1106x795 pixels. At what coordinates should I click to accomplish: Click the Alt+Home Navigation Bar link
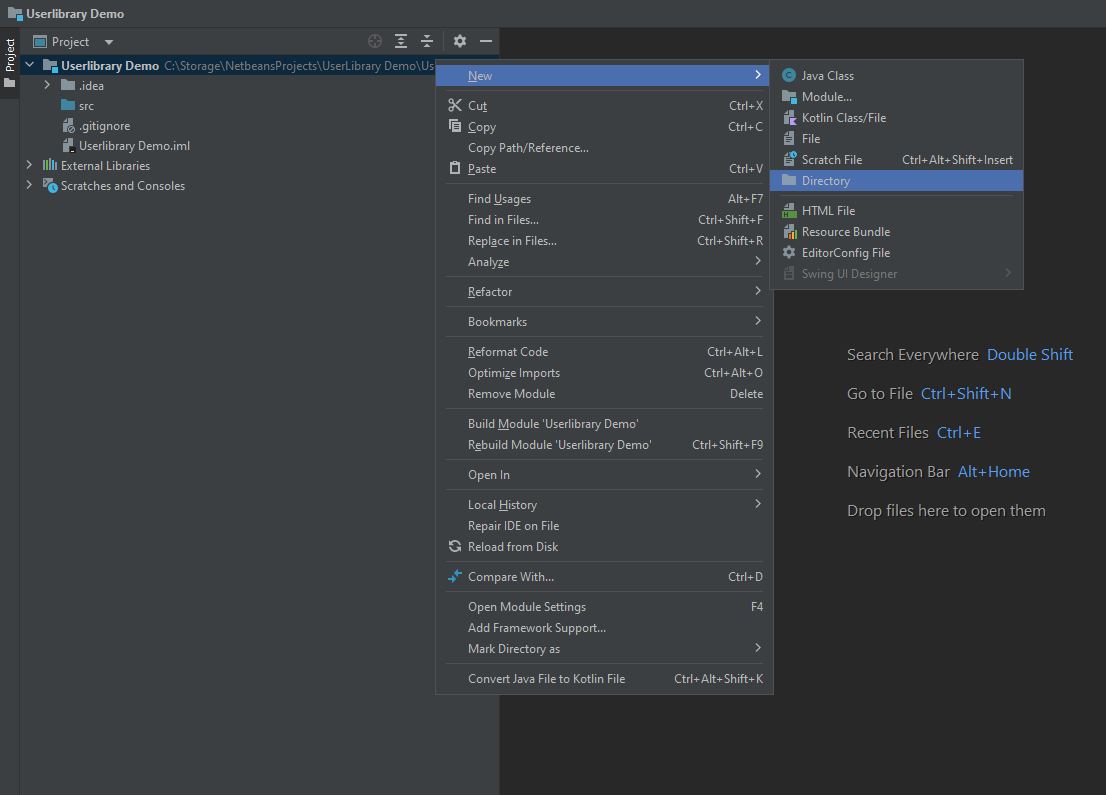pyautogui.click(x=994, y=472)
